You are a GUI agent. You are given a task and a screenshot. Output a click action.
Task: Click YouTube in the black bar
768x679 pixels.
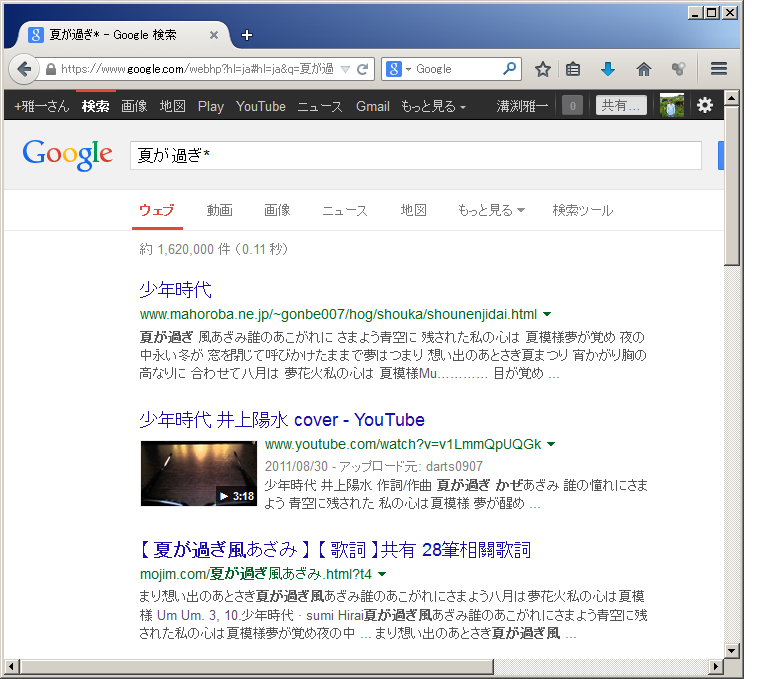[261, 106]
